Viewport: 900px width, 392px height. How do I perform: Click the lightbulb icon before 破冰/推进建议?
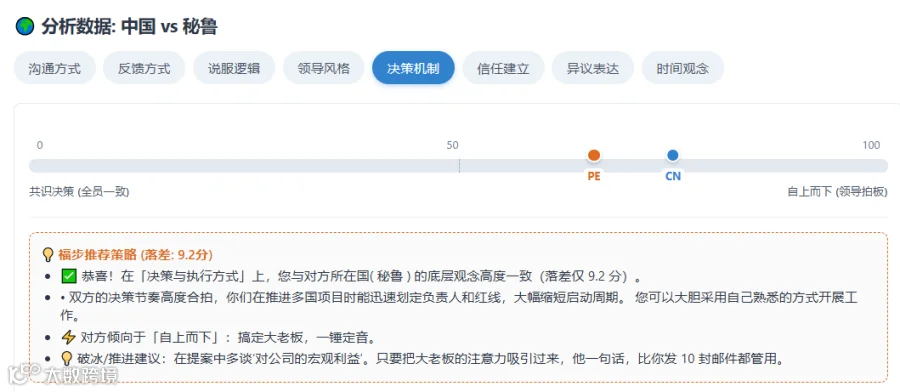click(x=67, y=359)
